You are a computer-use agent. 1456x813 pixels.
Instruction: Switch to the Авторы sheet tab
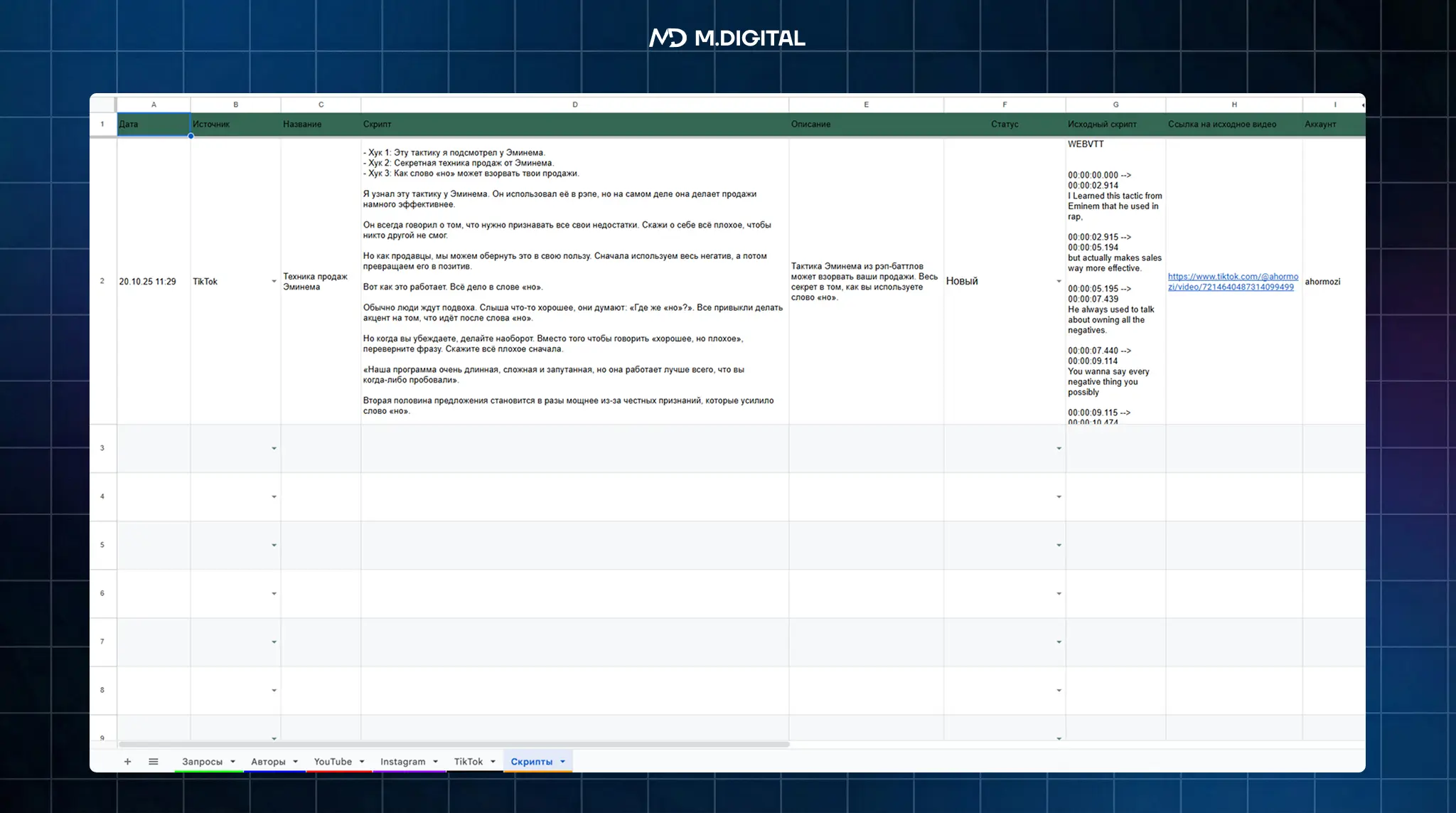click(268, 762)
